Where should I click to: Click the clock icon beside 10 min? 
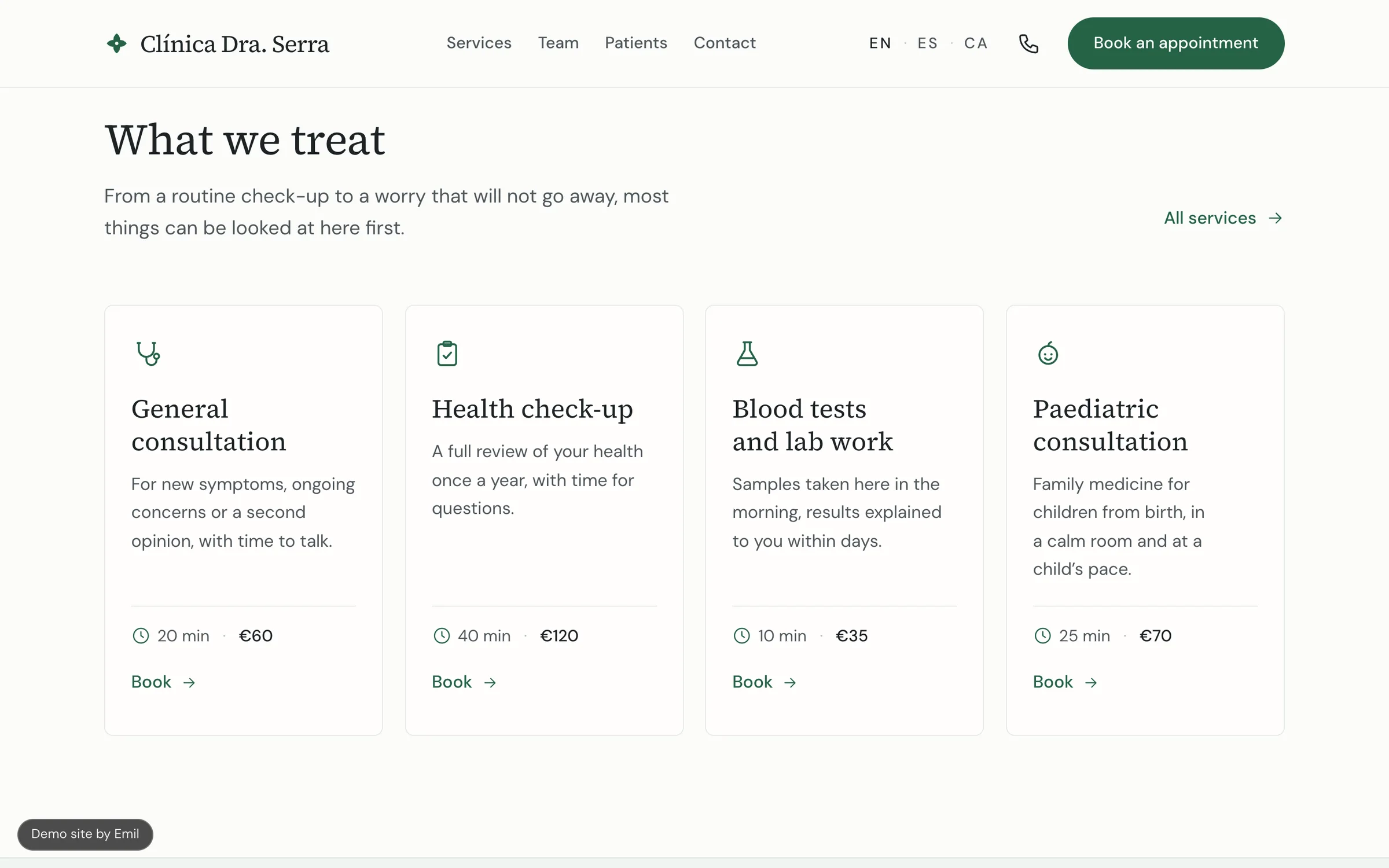[742, 636]
